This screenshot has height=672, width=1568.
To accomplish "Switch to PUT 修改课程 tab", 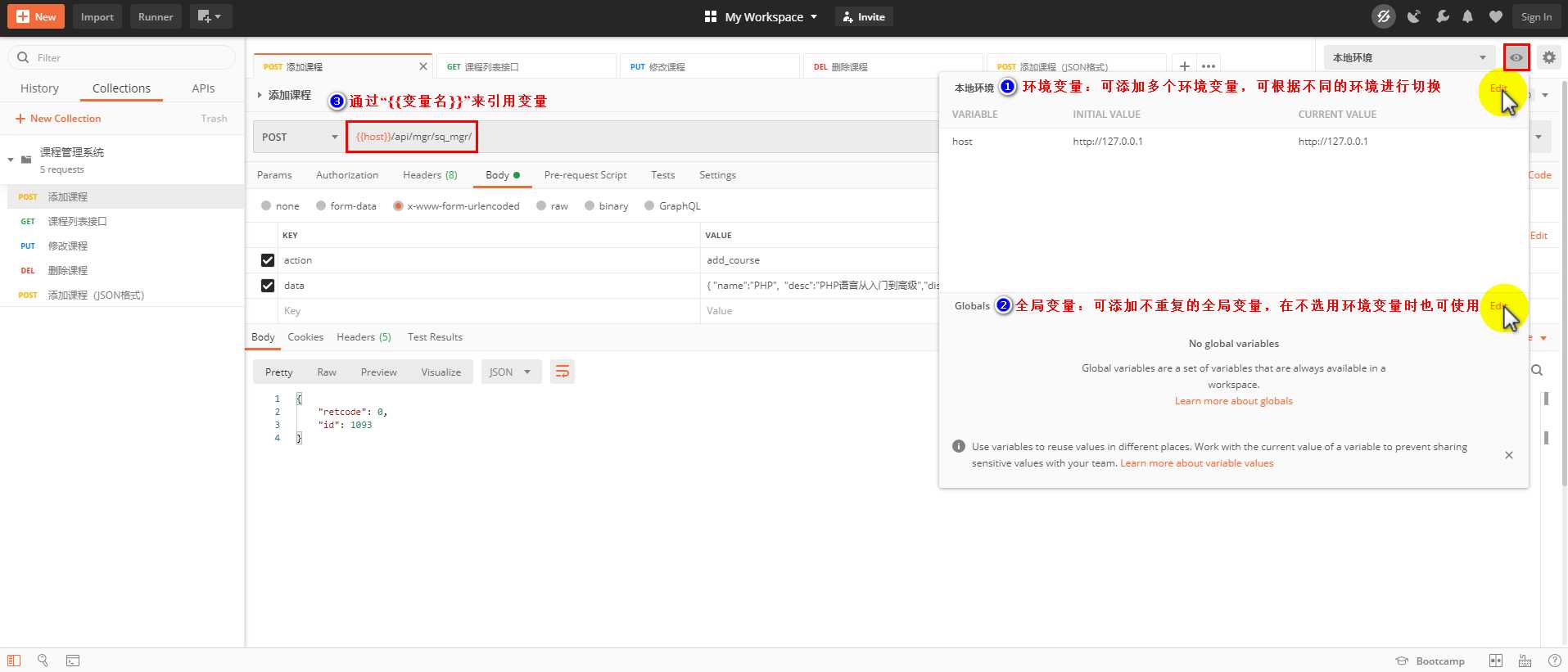I will [x=708, y=66].
